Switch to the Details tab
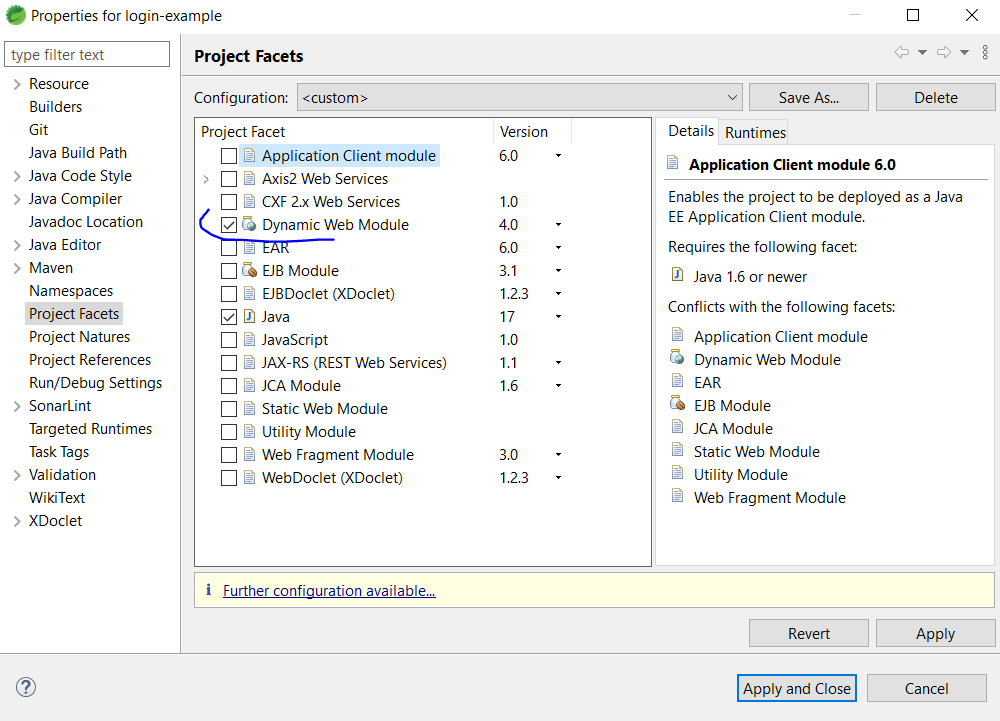This screenshot has width=1000, height=721. (691, 131)
